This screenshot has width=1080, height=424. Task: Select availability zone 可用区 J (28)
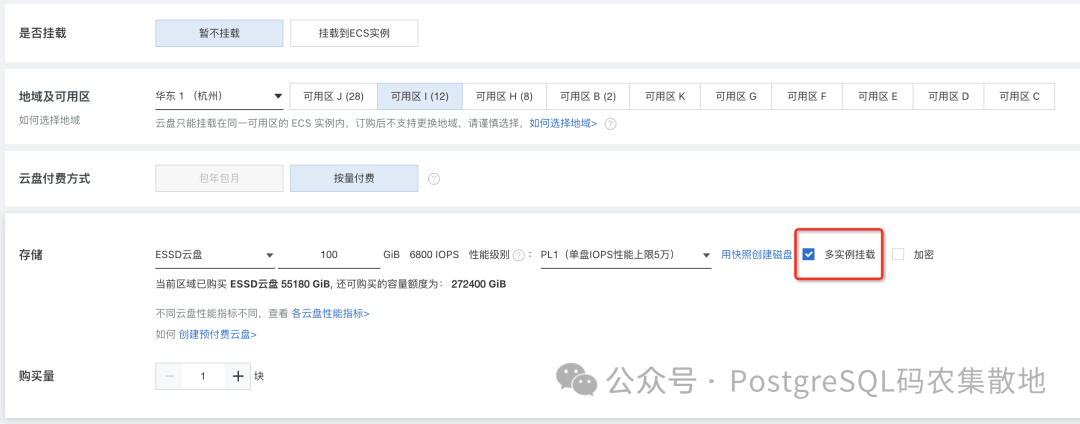333,96
